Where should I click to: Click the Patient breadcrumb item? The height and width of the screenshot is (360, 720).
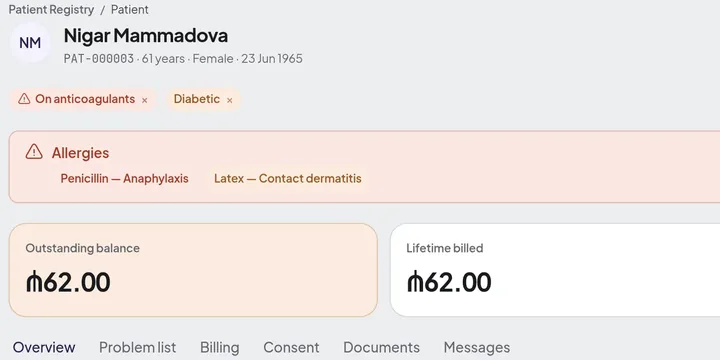[x=129, y=10]
